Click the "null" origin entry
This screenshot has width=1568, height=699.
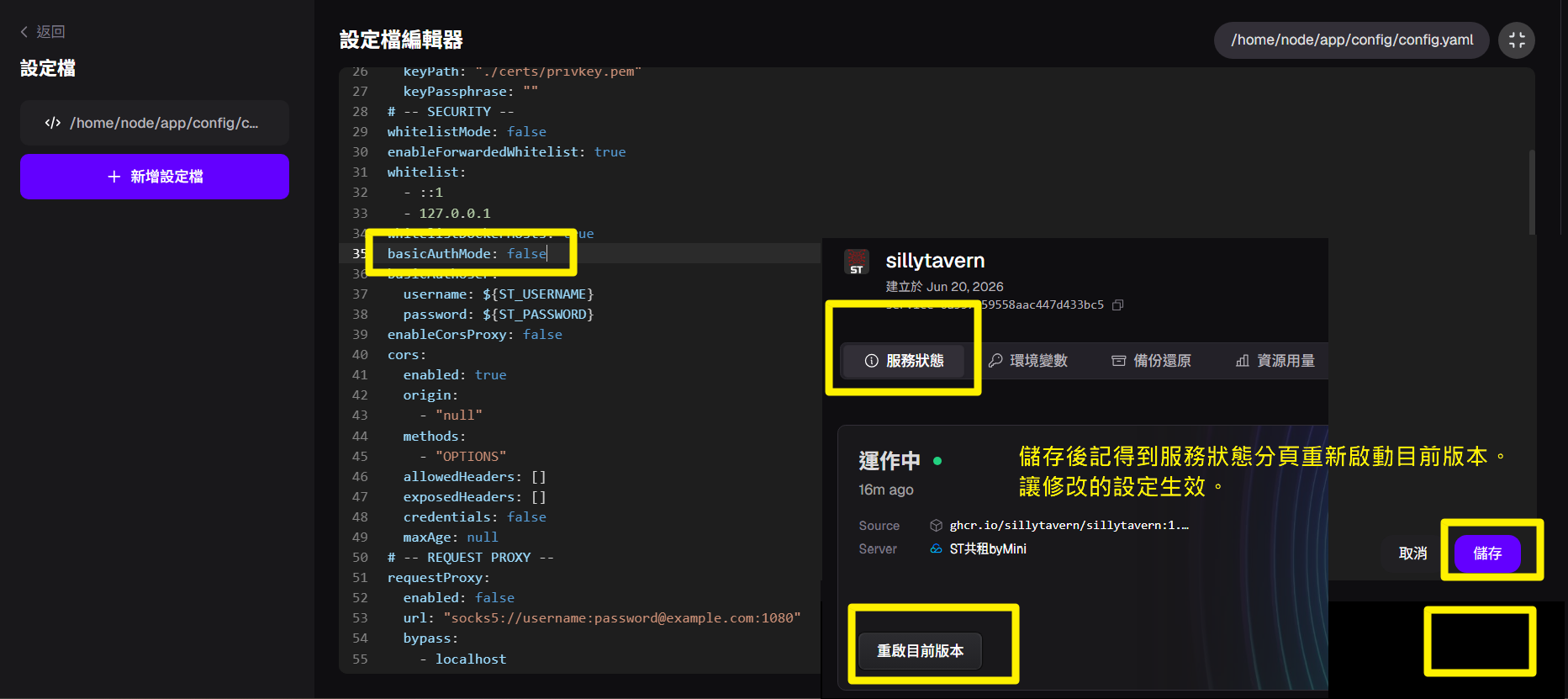click(451, 416)
